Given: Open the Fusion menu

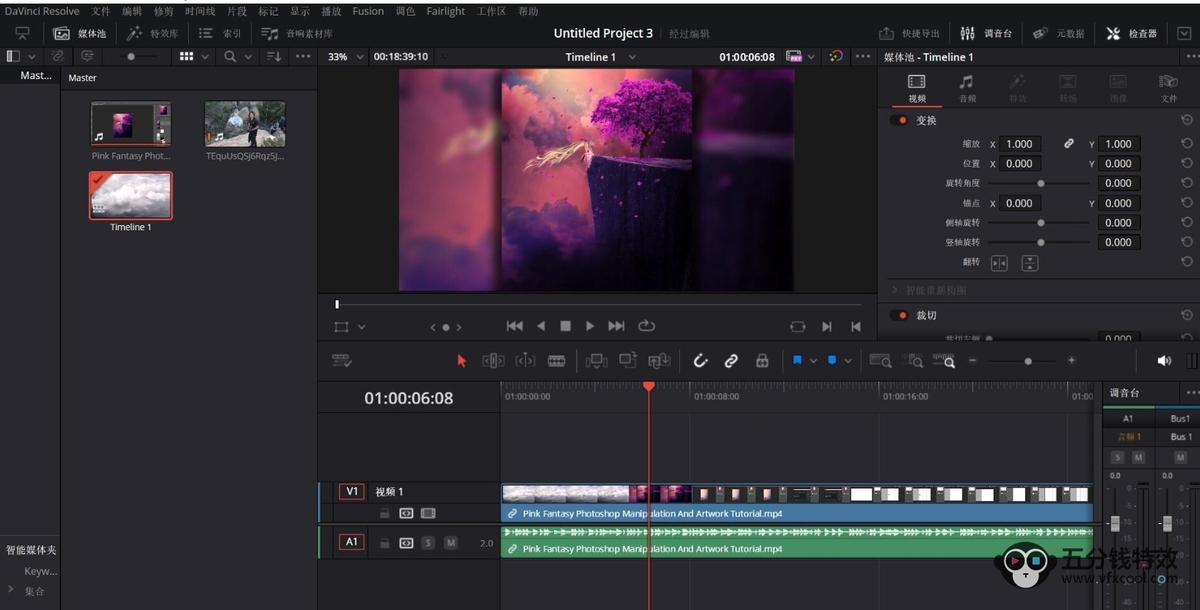Looking at the screenshot, I should click(368, 11).
